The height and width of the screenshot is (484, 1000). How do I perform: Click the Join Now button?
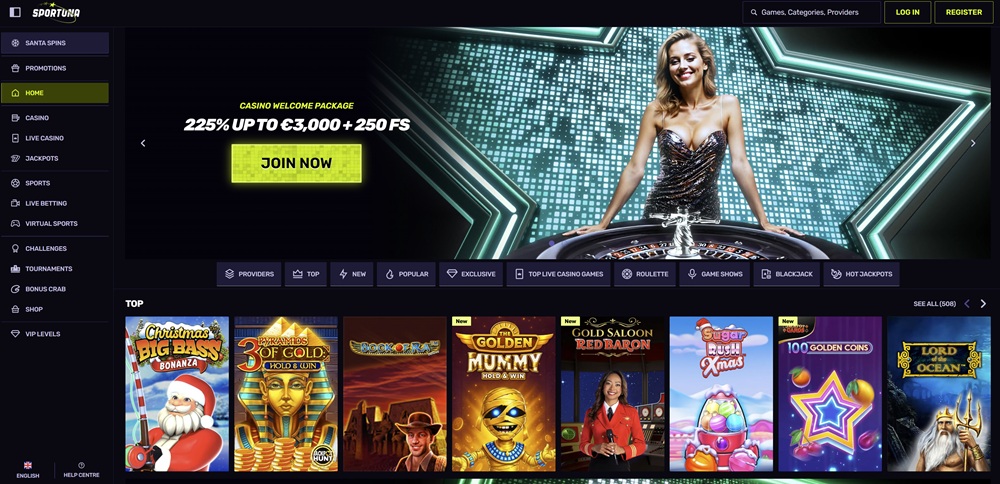297,163
